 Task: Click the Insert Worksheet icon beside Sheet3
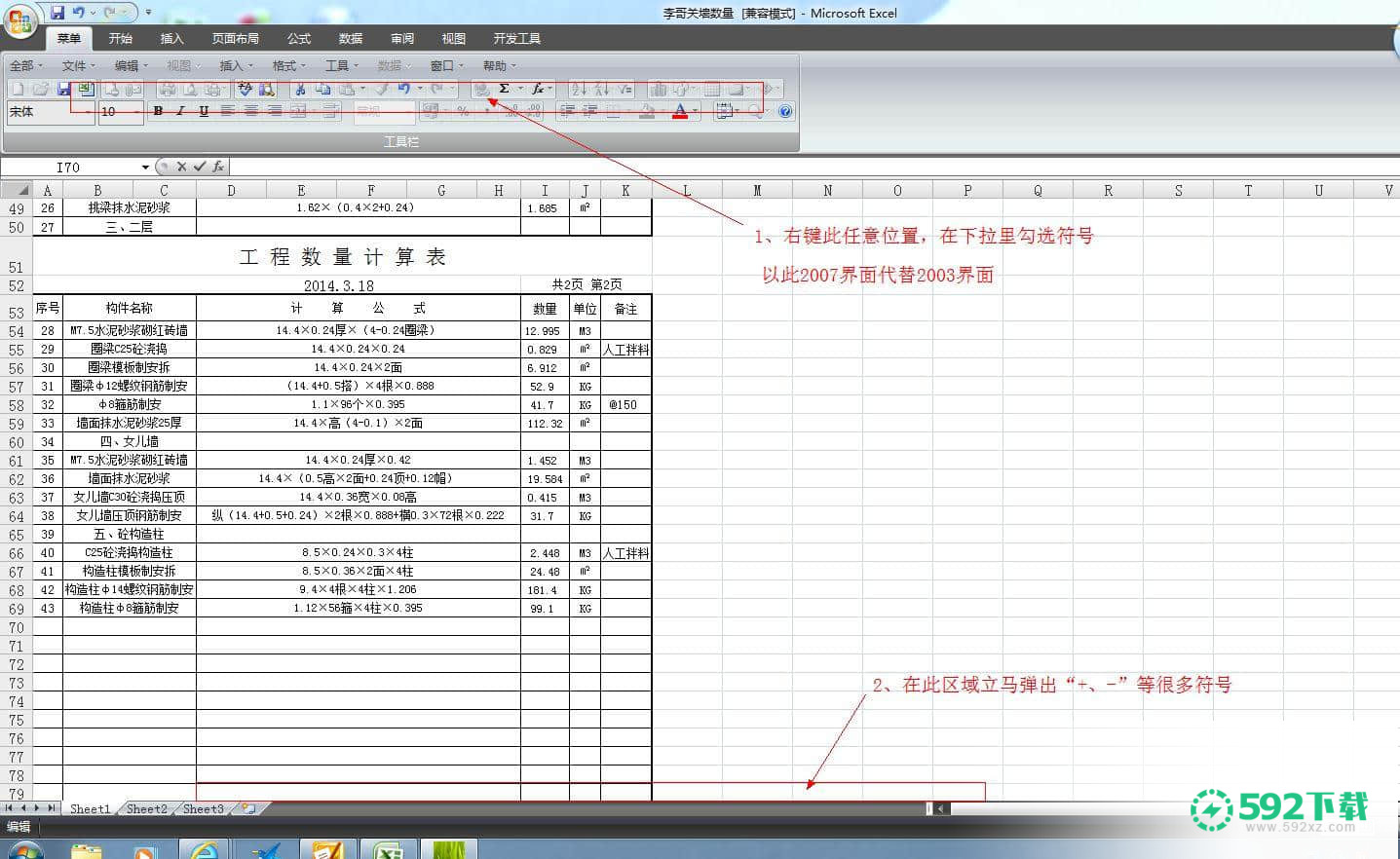point(249,808)
